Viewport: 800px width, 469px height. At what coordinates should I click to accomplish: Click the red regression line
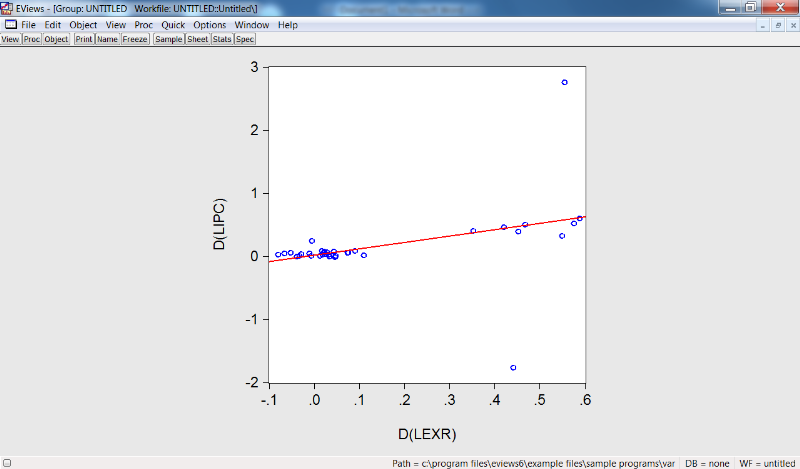pos(427,239)
